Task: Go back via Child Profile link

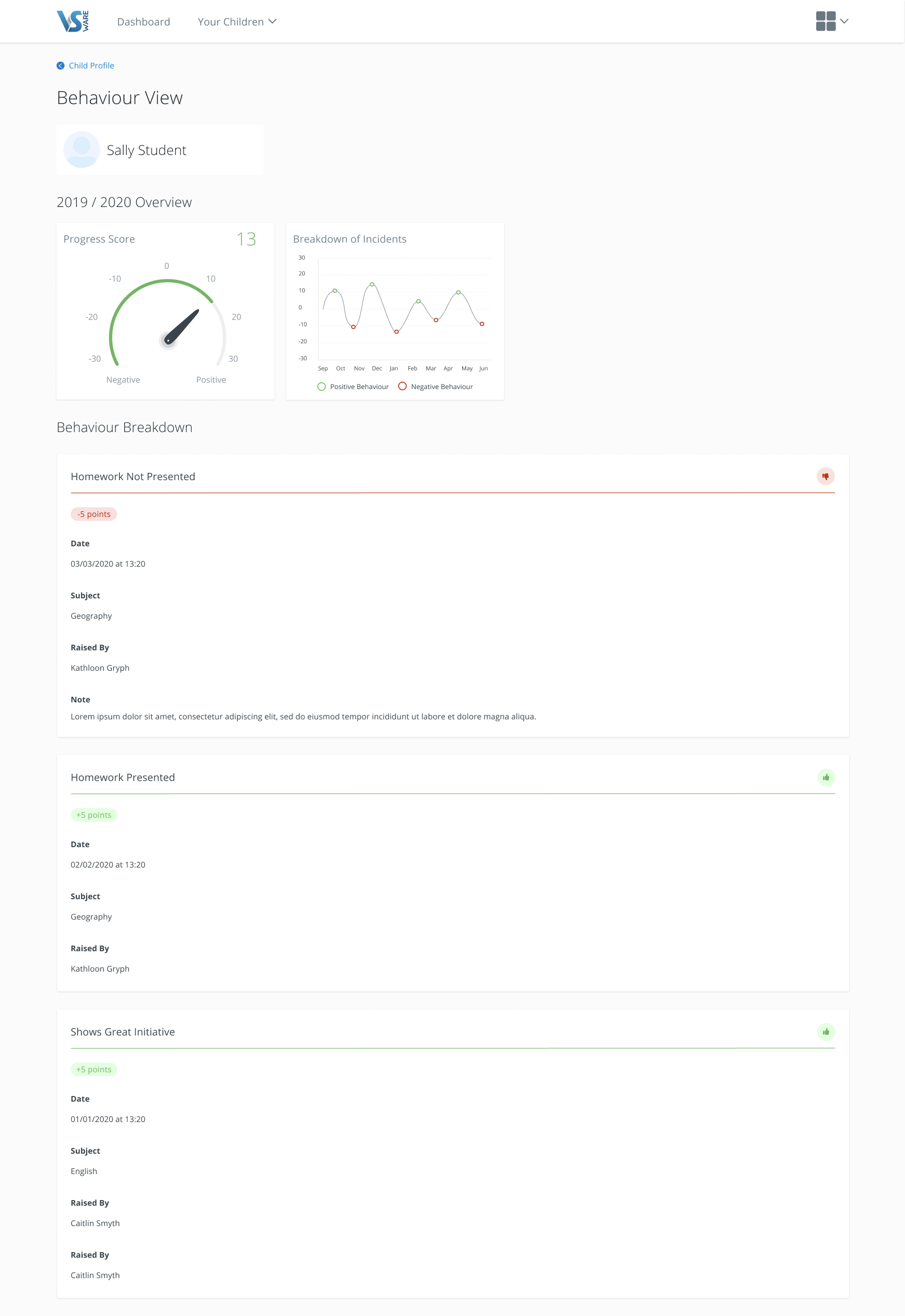Action: (91, 66)
